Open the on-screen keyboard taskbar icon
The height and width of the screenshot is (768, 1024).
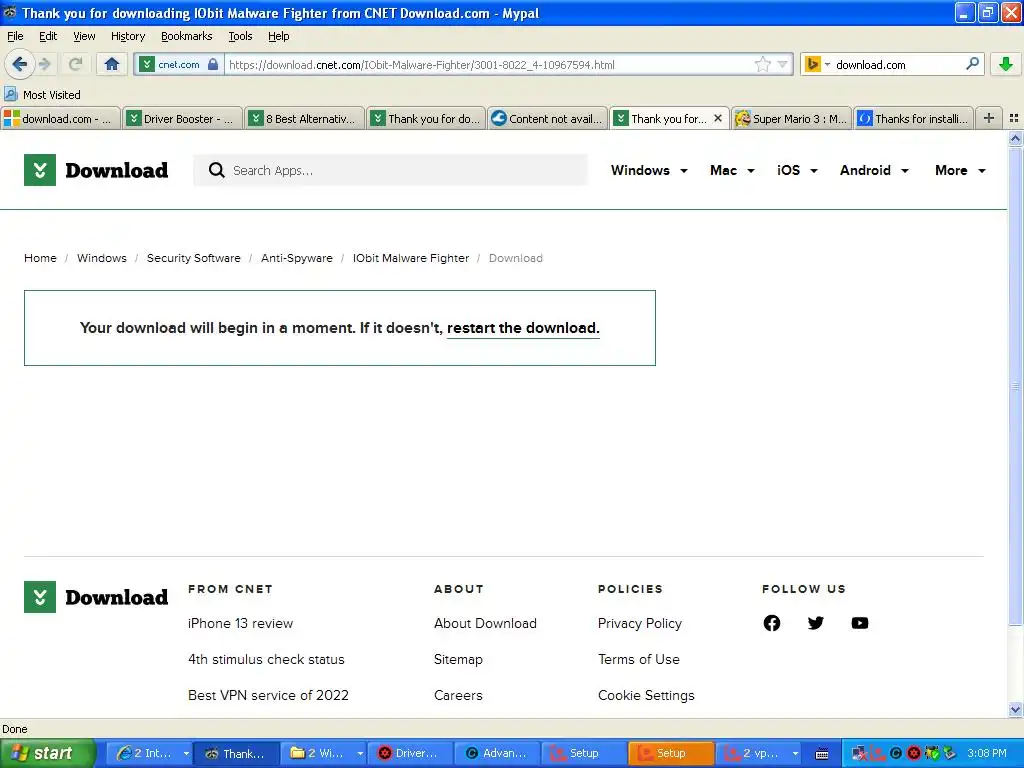822,754
